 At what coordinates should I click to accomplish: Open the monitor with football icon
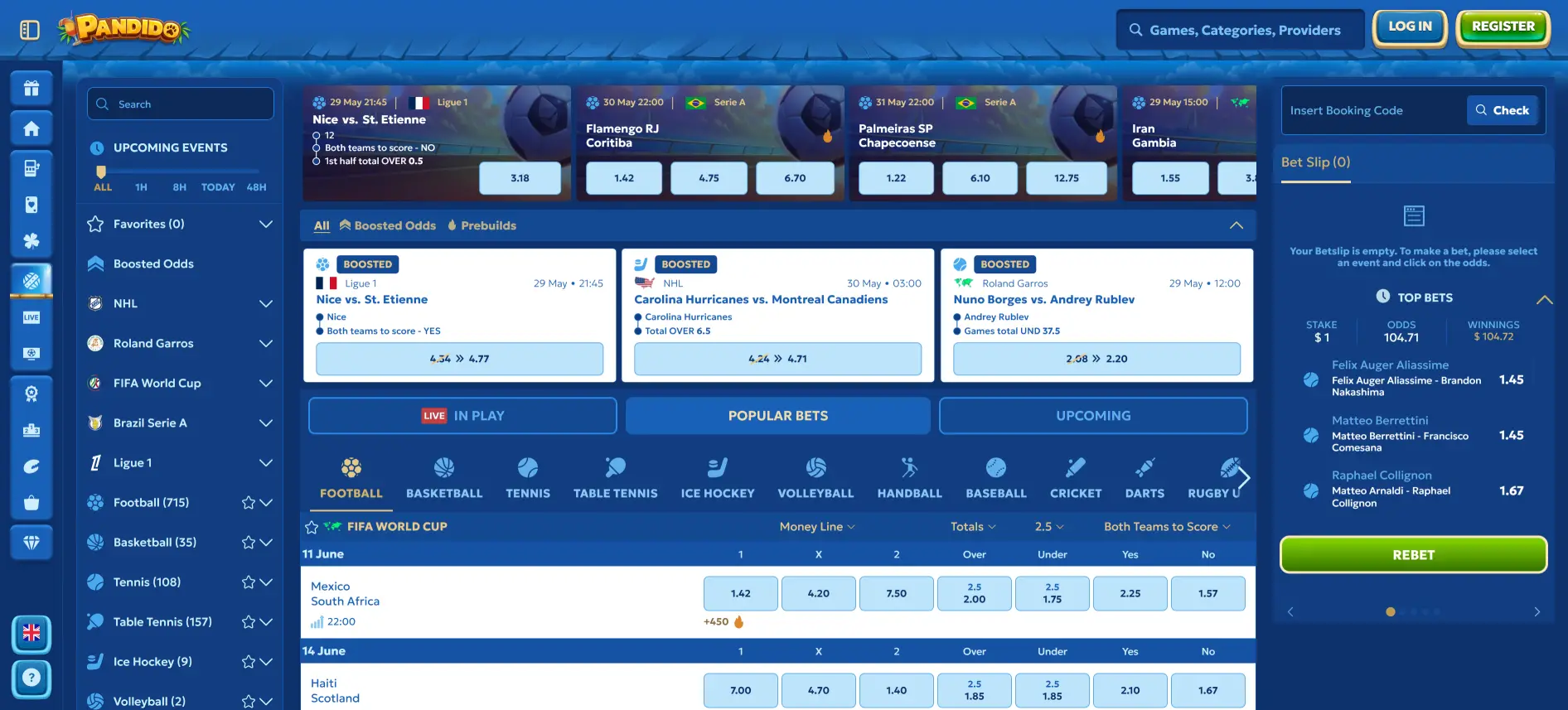31,354
